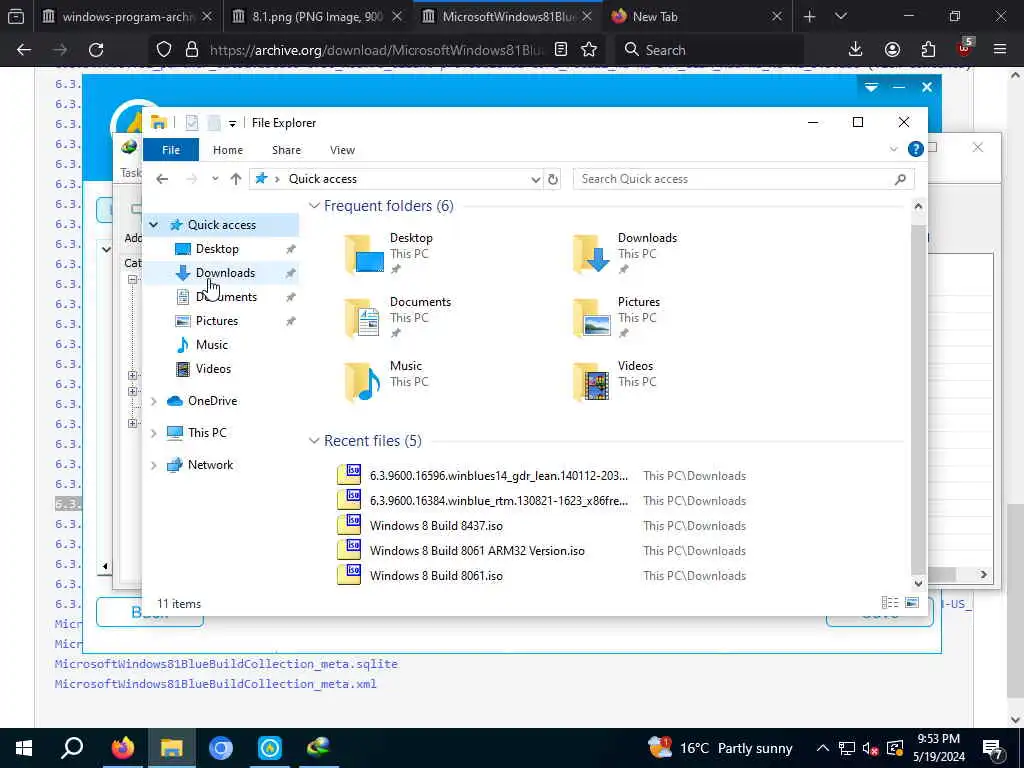Unpin Pictures sidebar pin icon
The width and height of the screenshot is (1024, 768).
click(291, 321)
